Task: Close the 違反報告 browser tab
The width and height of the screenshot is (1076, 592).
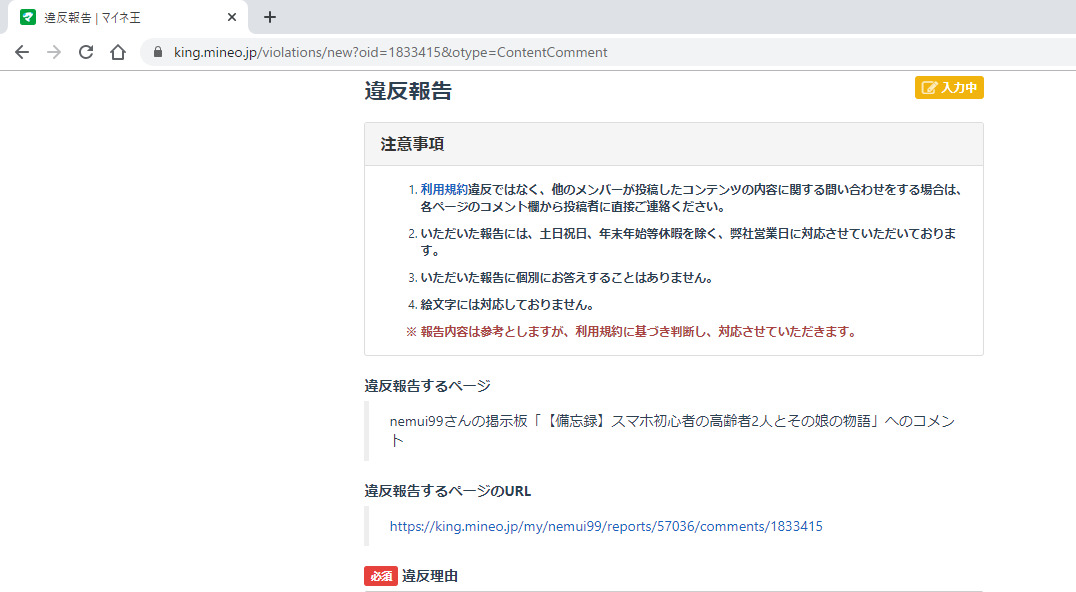Action: tap(232, 17)
